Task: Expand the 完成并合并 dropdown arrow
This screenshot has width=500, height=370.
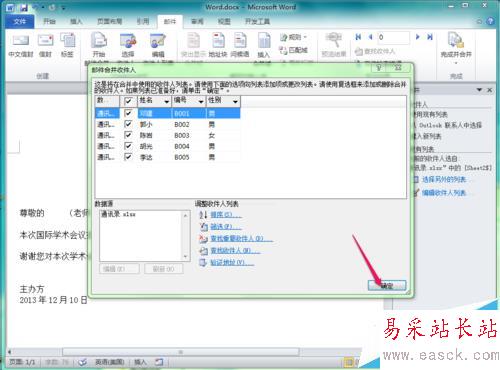Action: coord(456,62)
